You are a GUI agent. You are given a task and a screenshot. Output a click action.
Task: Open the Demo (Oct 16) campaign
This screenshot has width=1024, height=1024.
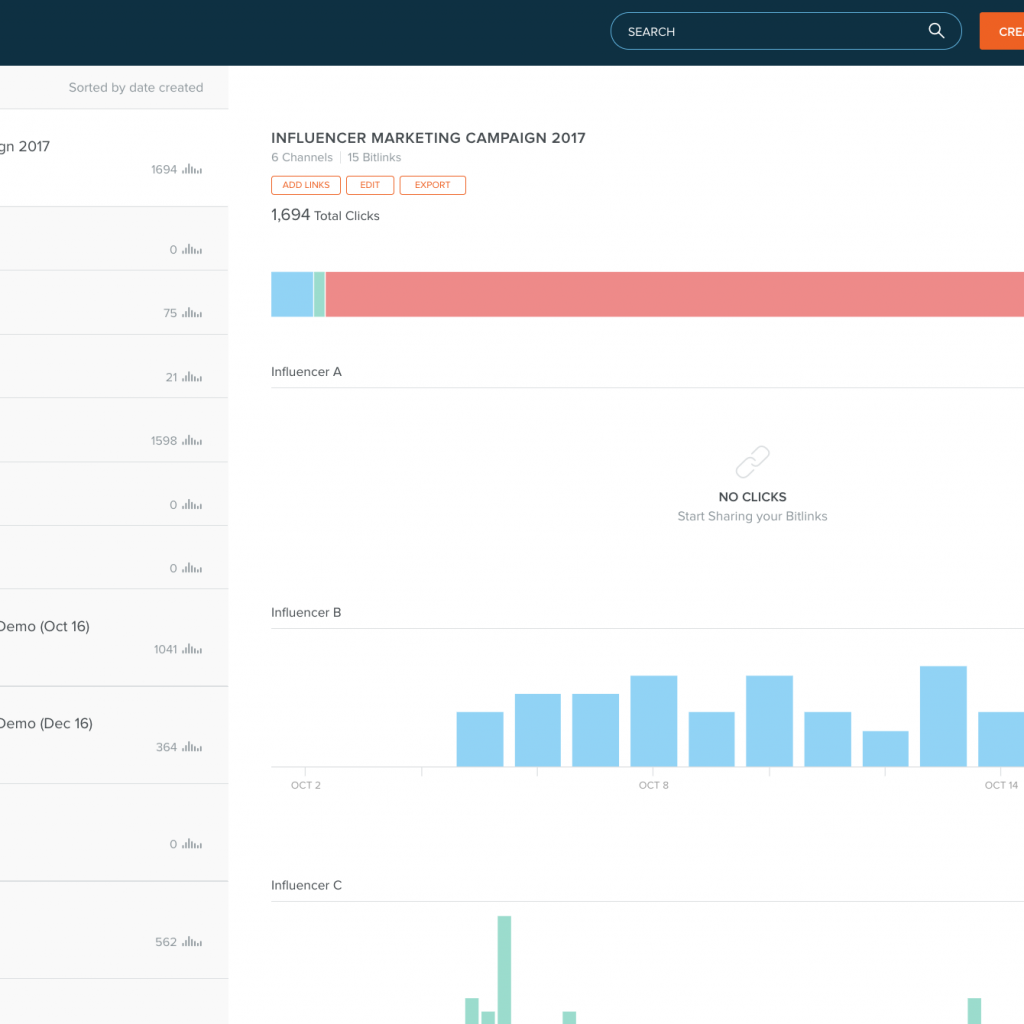click(114, 637)
